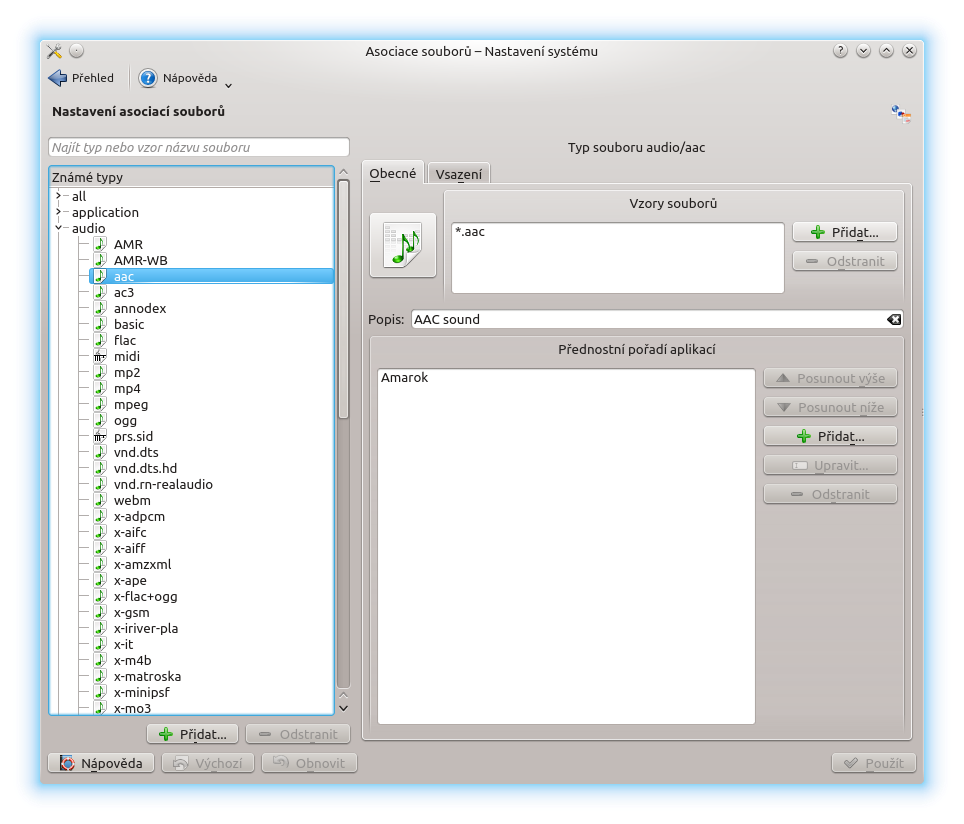Viewport: 964px width, 824px height.
Task: Click the file type search field
Action: [x=199, y=147]
